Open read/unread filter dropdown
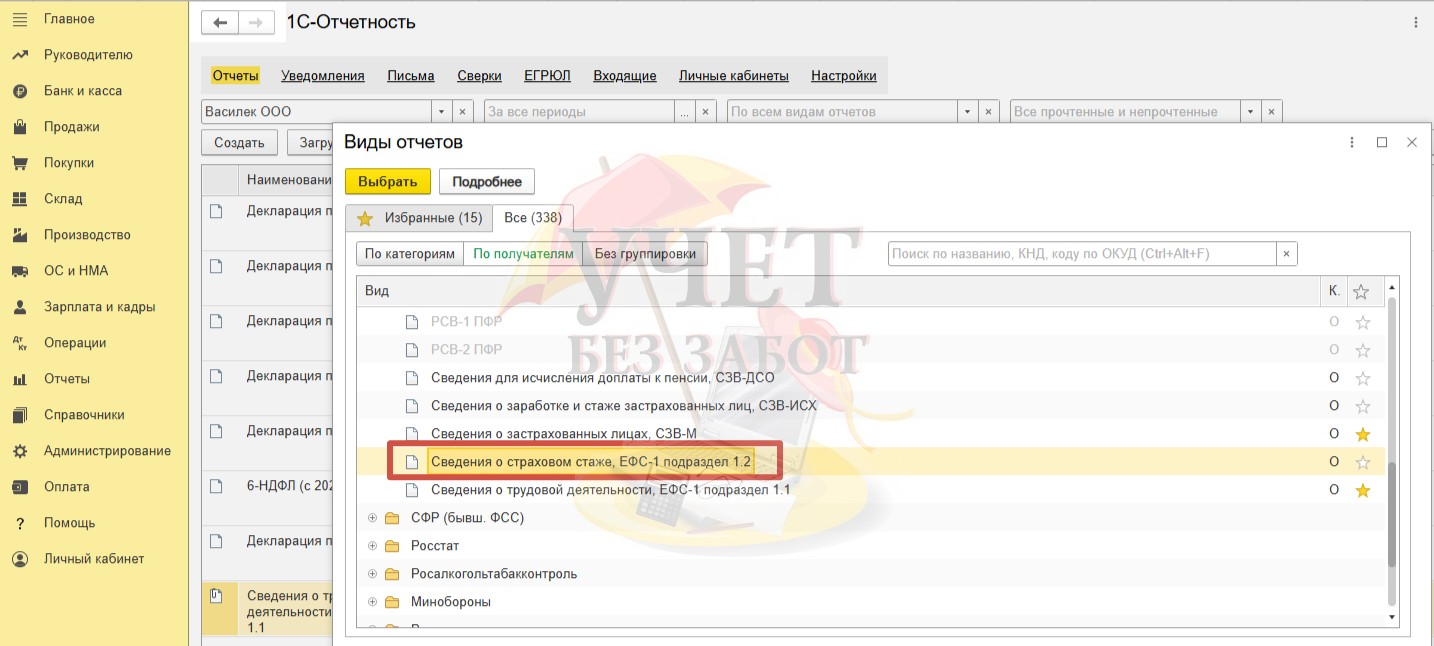This screenshot has height=646, width=1434. 1251,112
